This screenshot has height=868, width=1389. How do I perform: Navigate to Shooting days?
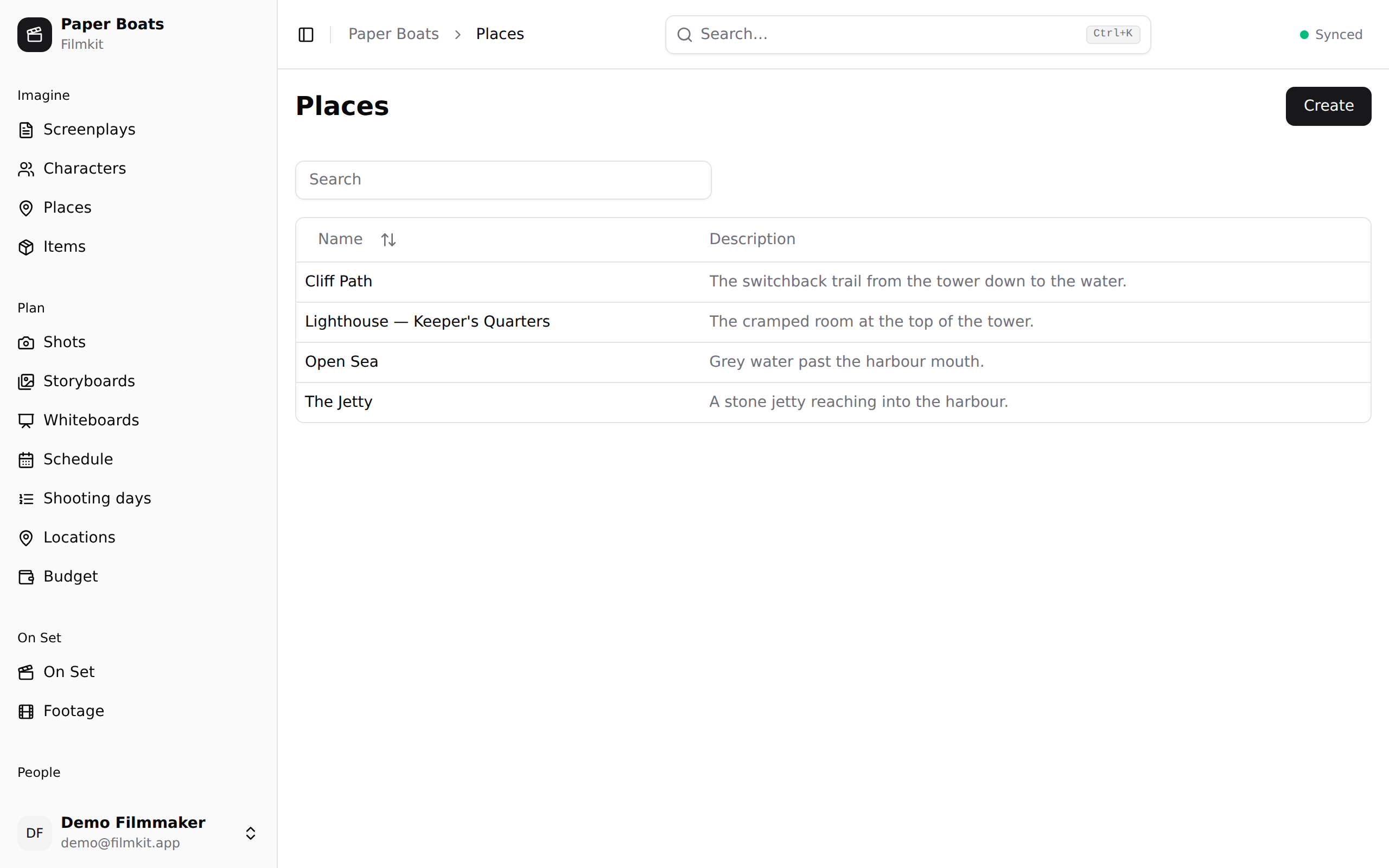pos(138,499)
